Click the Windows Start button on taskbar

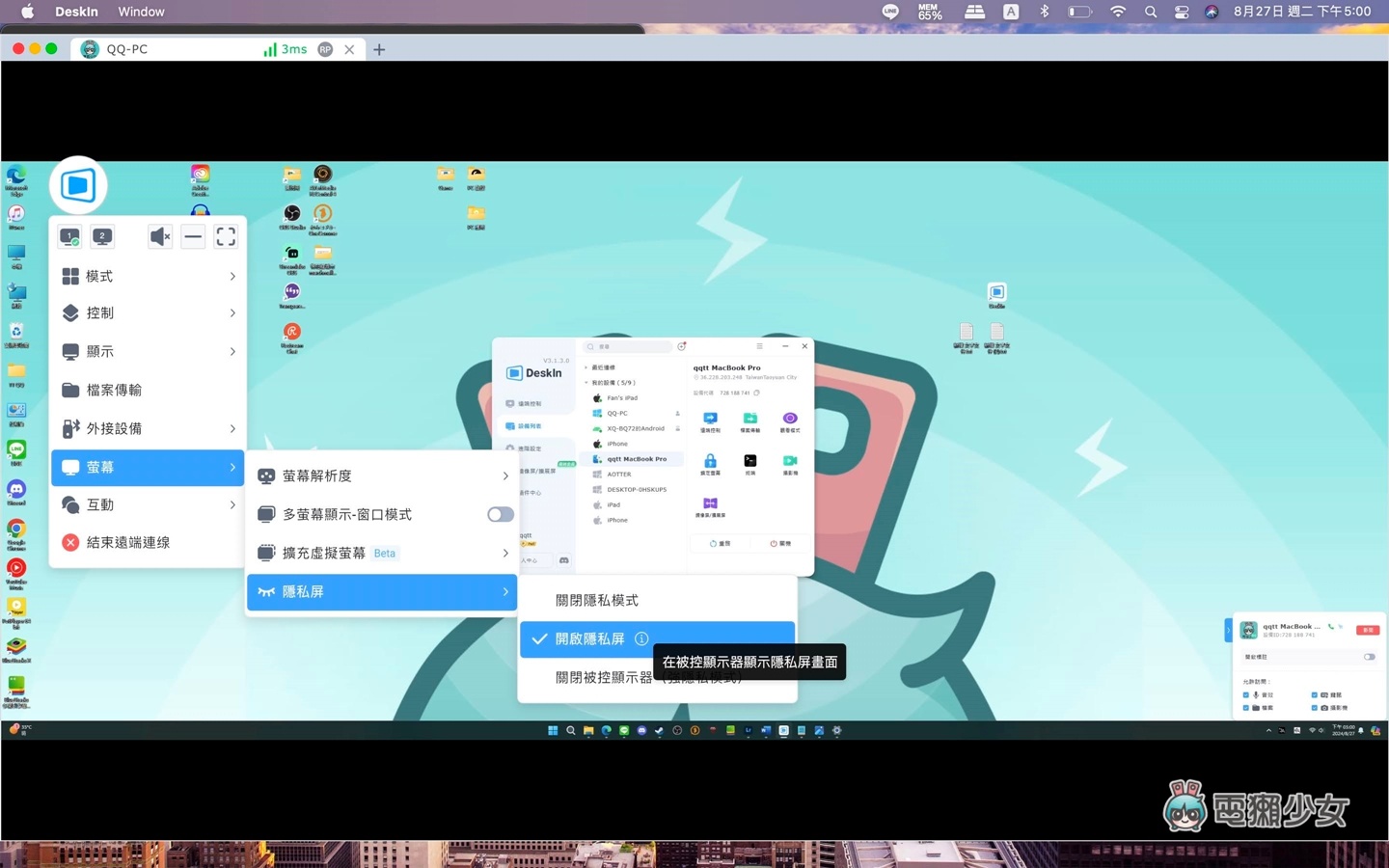(x=553, y=730)
